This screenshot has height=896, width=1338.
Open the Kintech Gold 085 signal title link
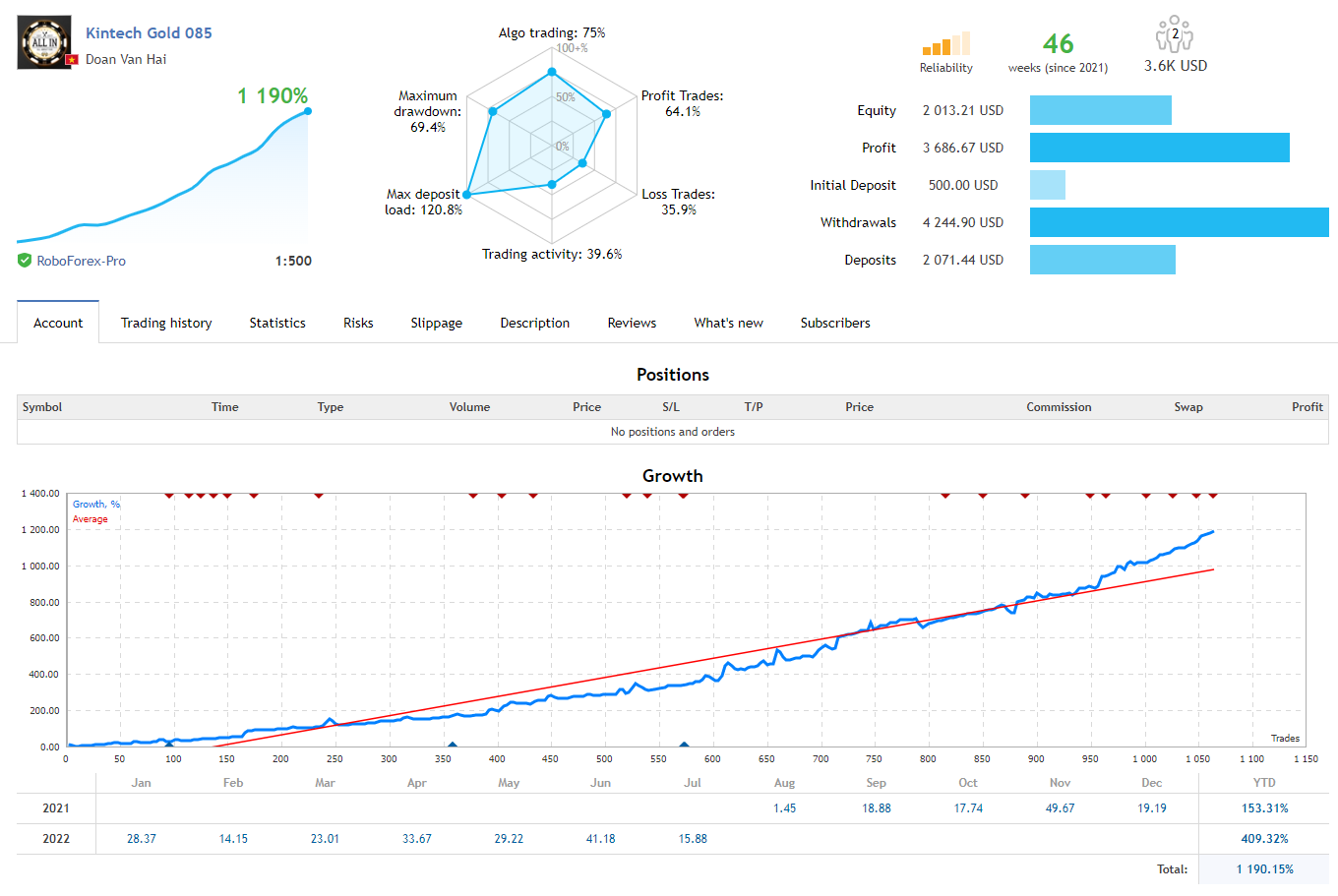(149, 32)
